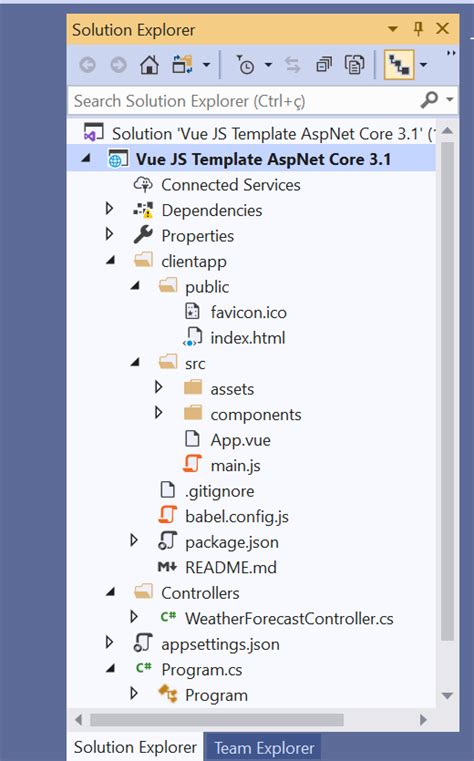Click the WeatherForecastController.cs C# icon
This screenshot has height=761, width=474.
coord(168,617)
